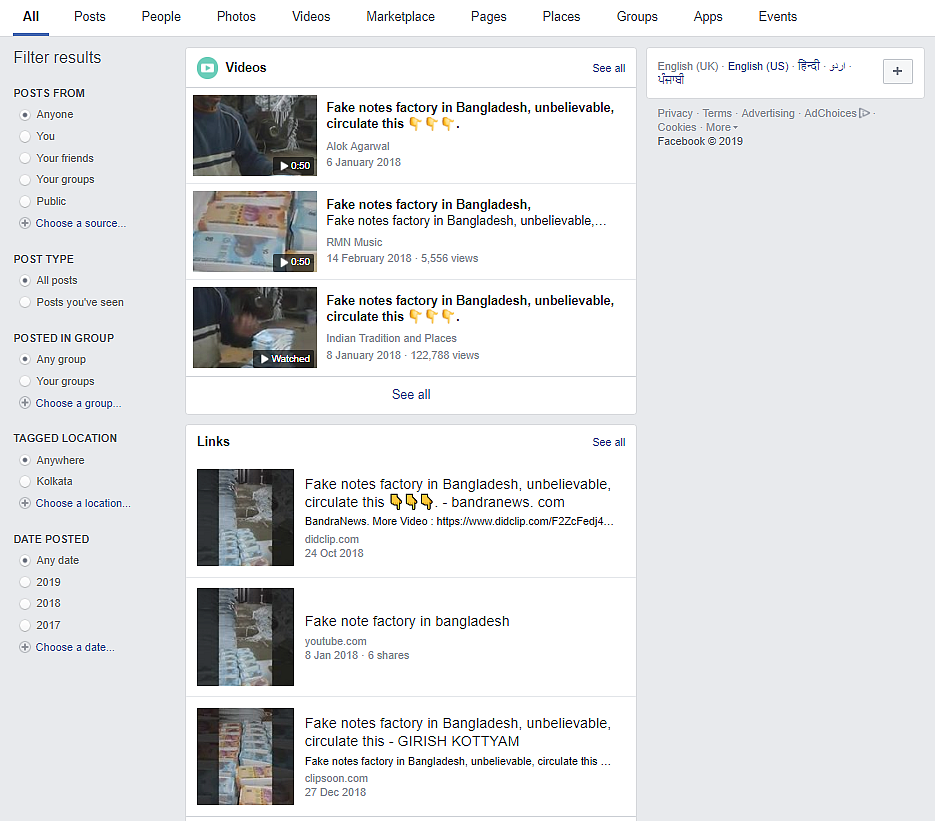Open the Terms footer link
Image resolution: width=935 pixels, height=821 pixels.
tap(717, 113)
